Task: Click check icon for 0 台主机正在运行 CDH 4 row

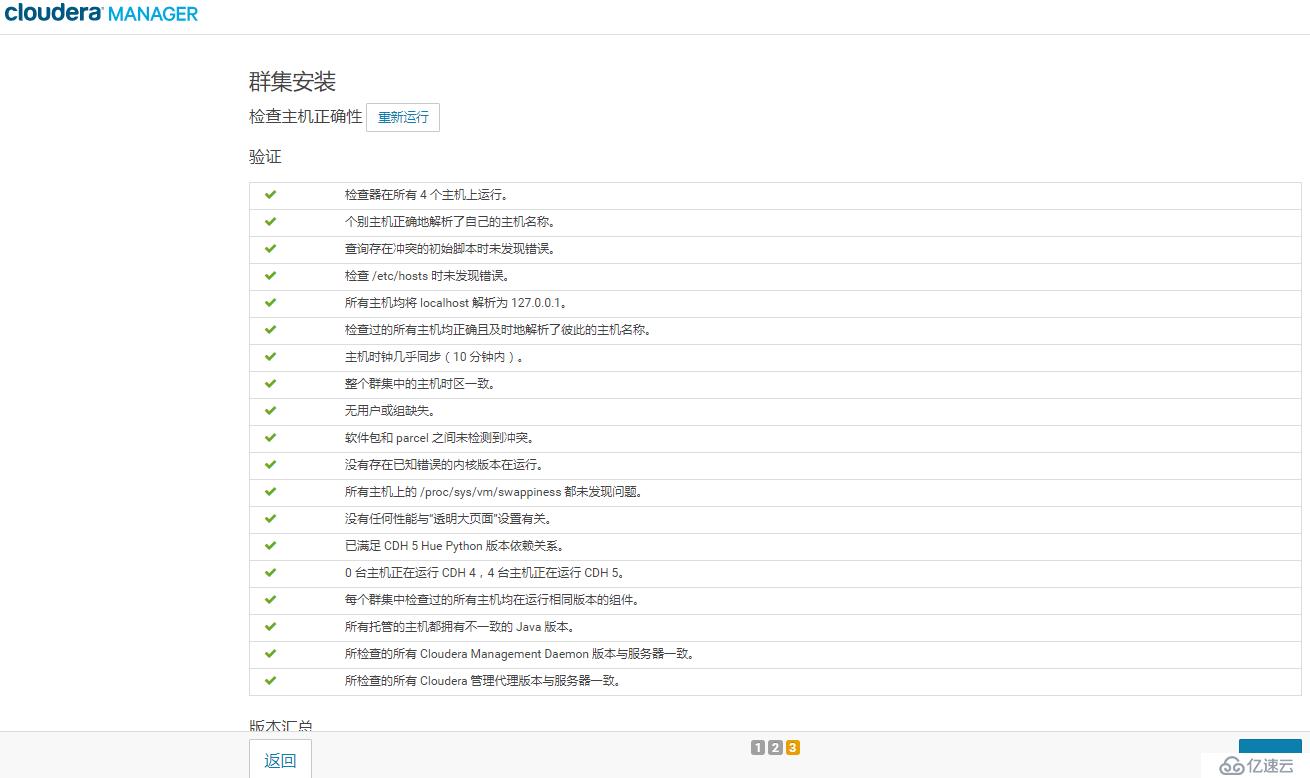Action: 270,573
